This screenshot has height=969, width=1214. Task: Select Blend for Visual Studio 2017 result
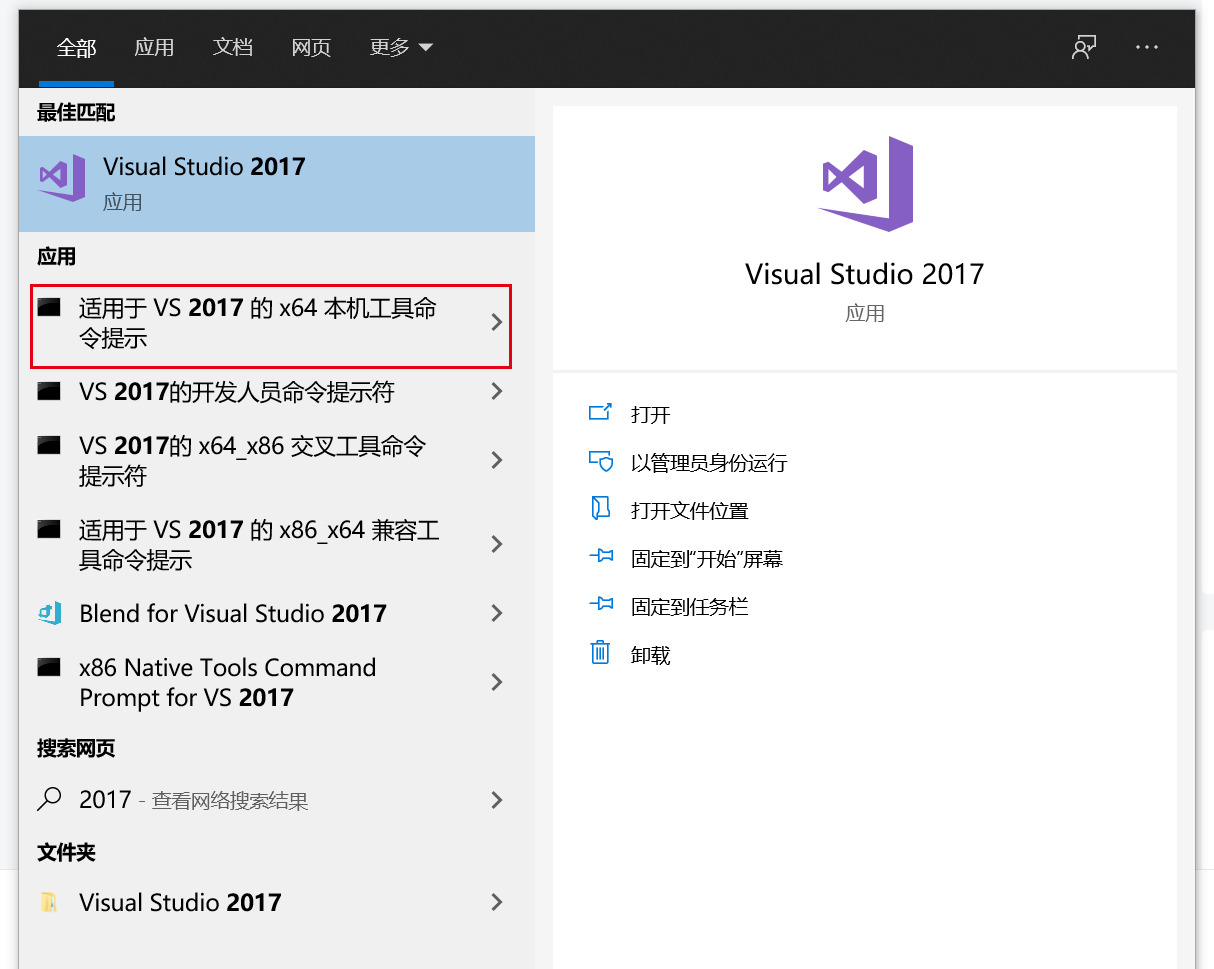point(233,613)
